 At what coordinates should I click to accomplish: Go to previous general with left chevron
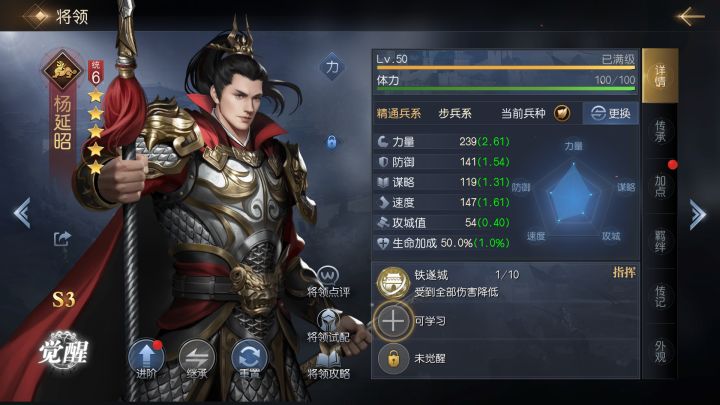pyautogui.click(x=22, y=213)
